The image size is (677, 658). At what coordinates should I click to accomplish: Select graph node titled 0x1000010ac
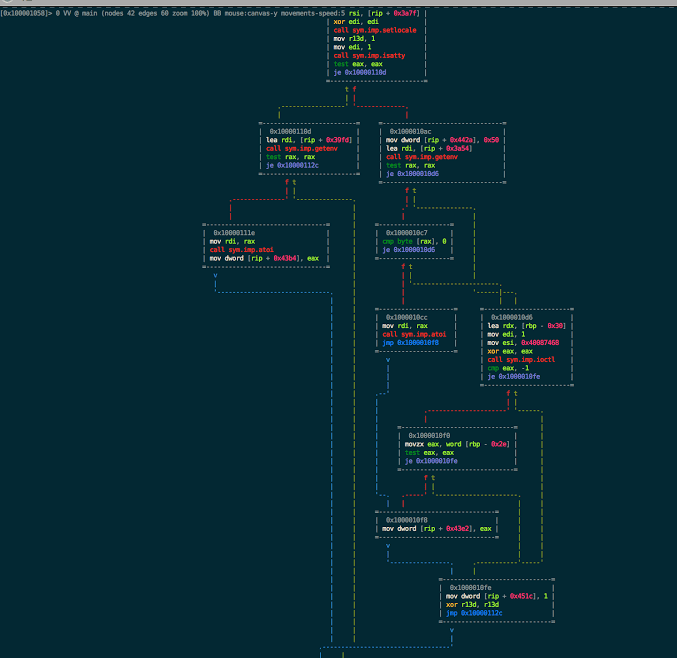(x=410, y=131)
